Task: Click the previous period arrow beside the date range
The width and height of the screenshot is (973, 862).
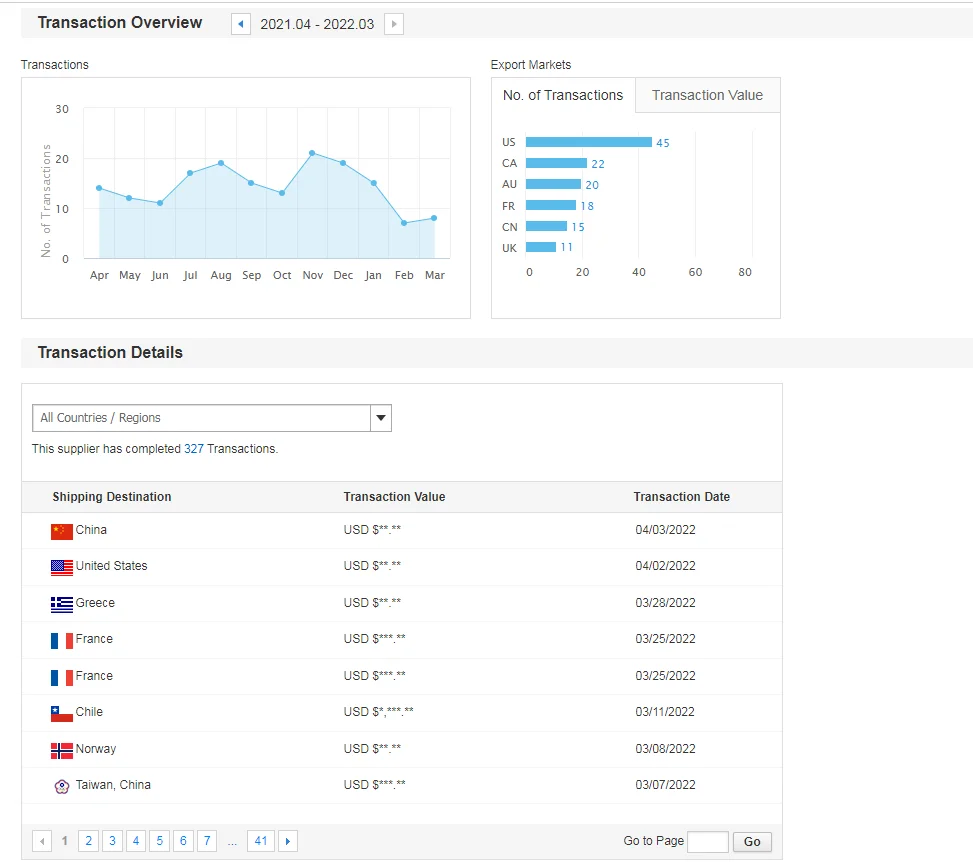Action: click(x=241, y=24)
